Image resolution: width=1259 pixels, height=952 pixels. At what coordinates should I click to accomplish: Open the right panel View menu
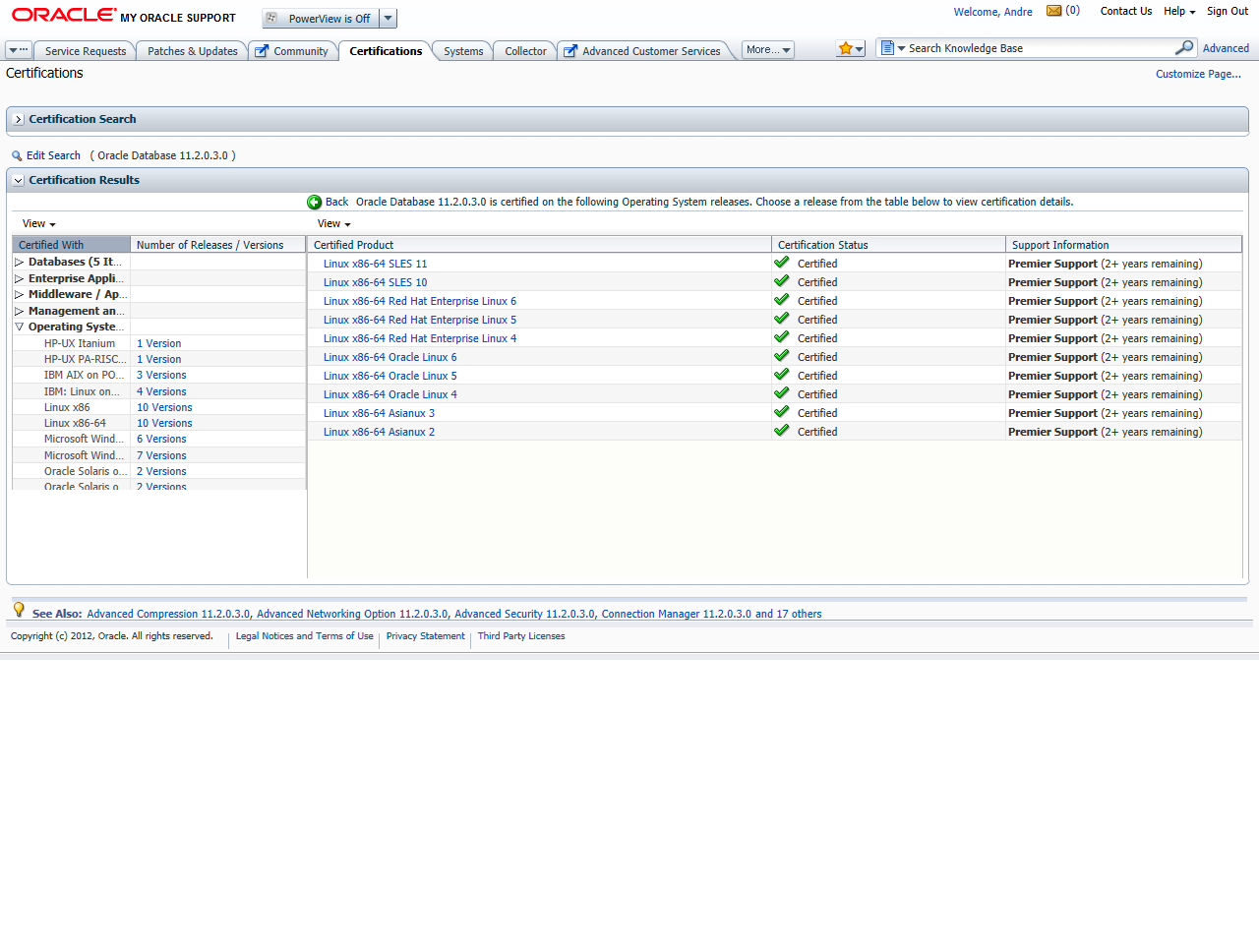pyautogui.click(x=334, y=223)
